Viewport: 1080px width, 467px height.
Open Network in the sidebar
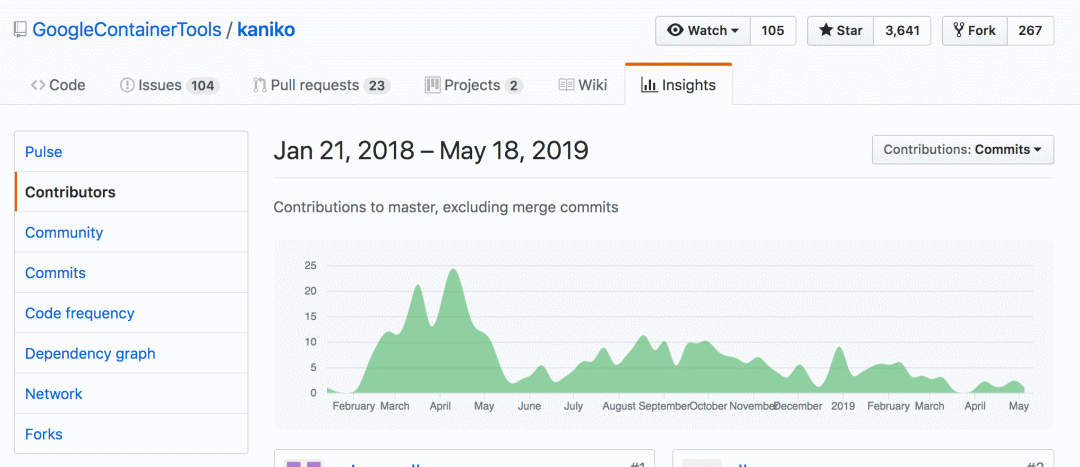tap(131, 394)
